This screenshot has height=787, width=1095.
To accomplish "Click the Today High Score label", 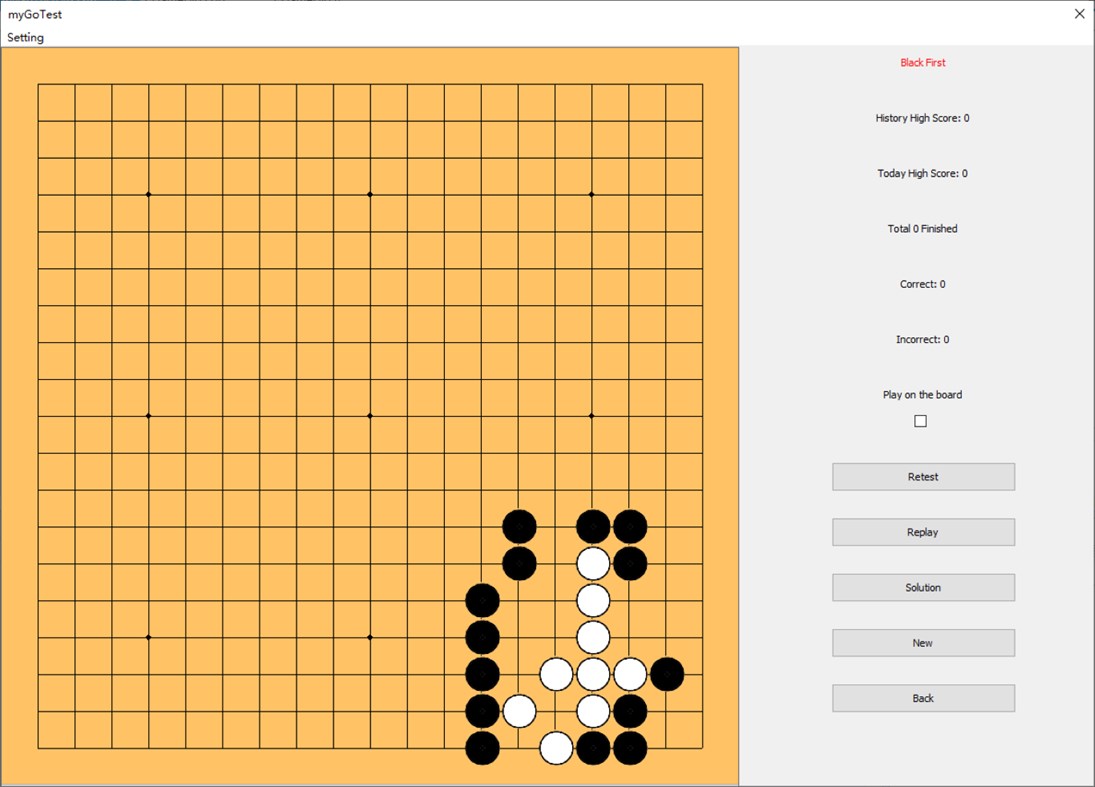I will coord(921,172).
